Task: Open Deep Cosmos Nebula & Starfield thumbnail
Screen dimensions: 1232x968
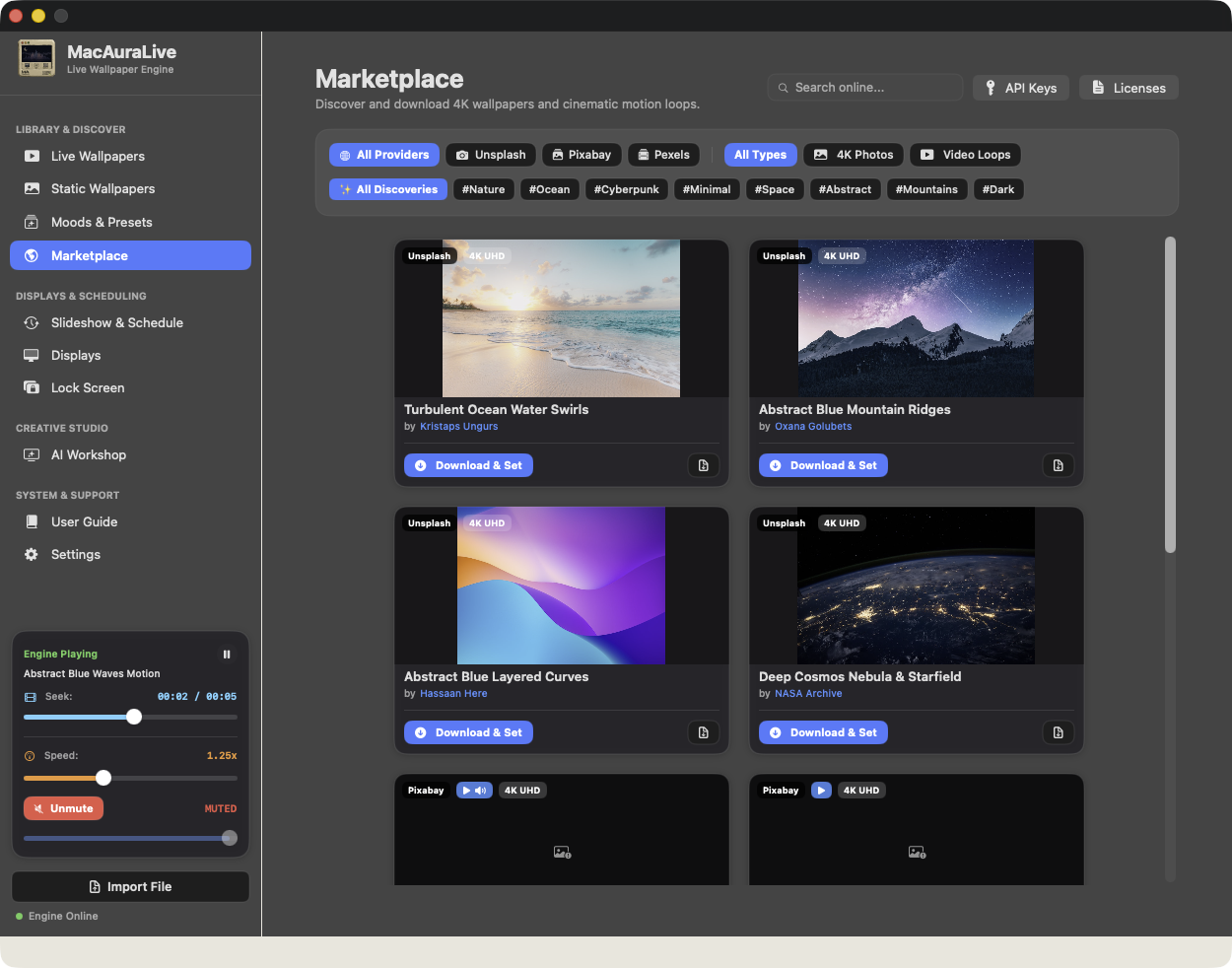Action: [x=917, y=586]
